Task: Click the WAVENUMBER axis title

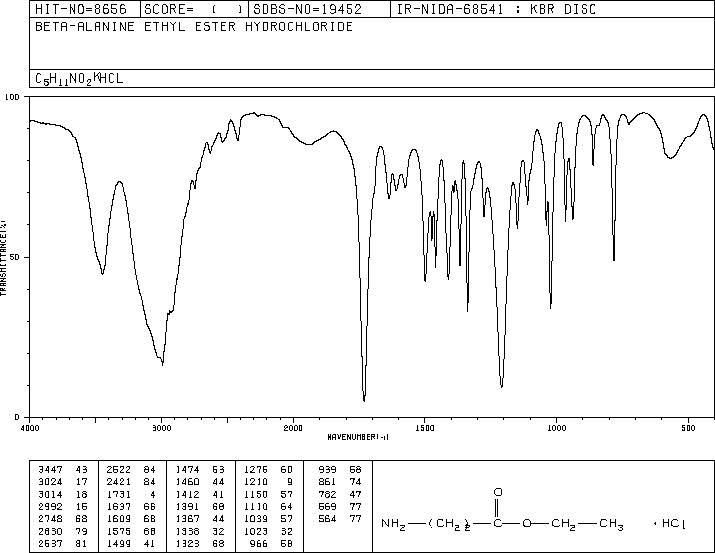Action: [358, 437]
